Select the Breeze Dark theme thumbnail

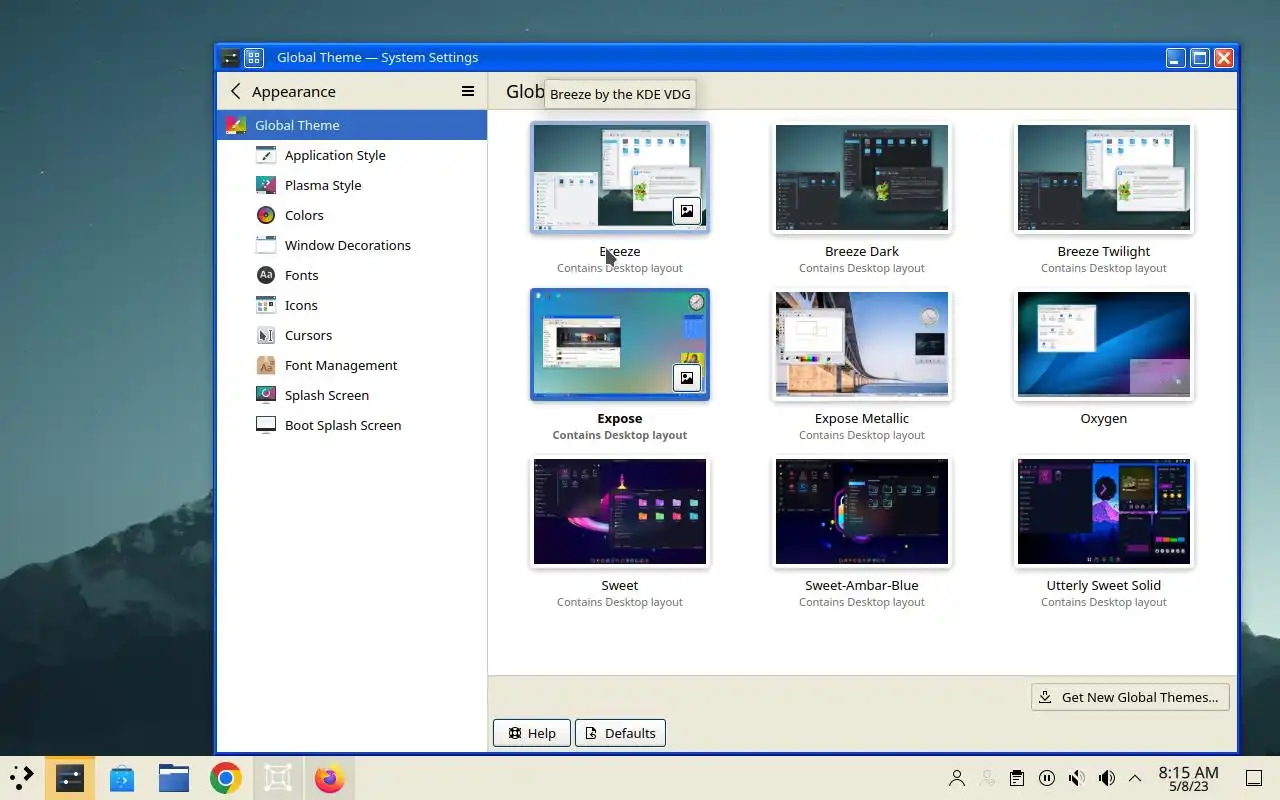pyautogui.click(x=862, y=178)
